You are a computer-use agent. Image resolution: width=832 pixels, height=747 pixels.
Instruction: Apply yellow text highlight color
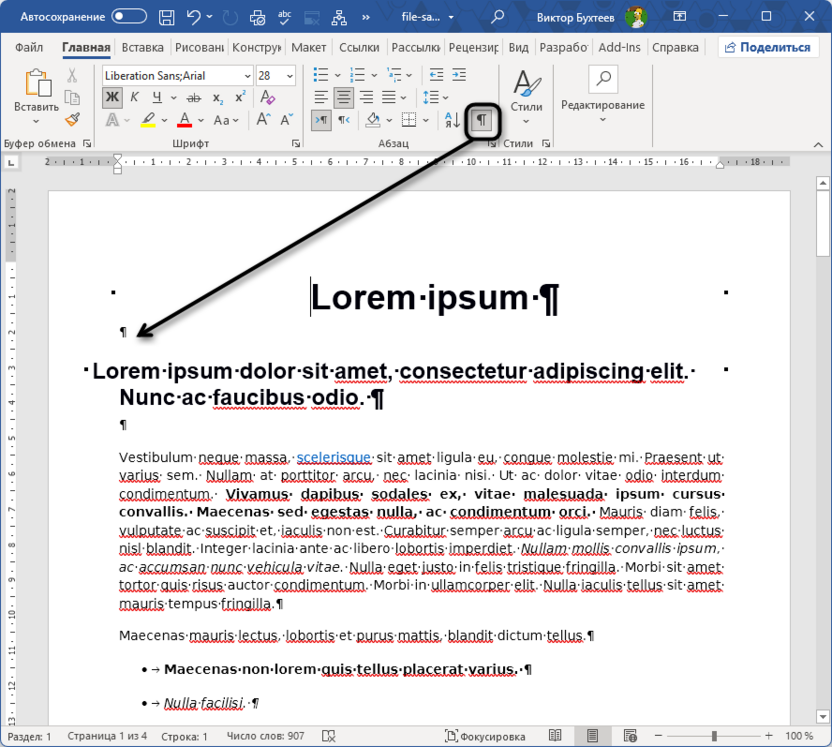[148, 120]
